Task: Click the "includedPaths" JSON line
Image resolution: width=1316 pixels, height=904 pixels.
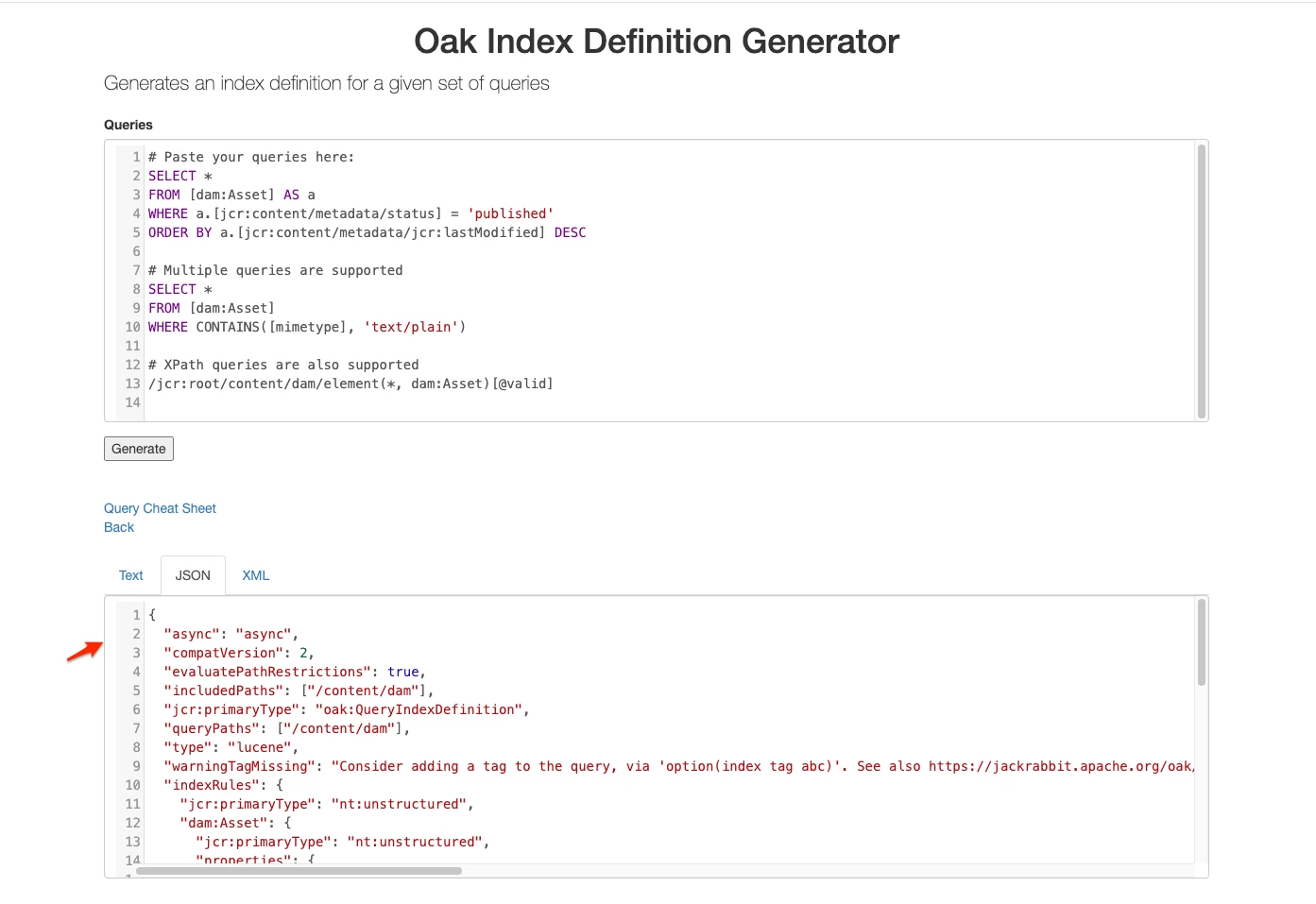Action: tap(299, 691)
